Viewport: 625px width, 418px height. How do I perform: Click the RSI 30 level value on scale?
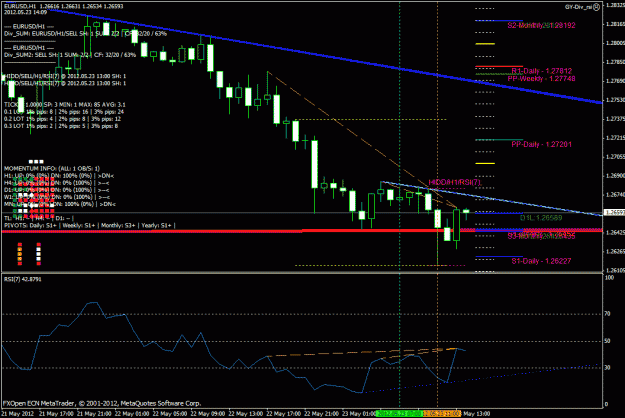pos(607,367)
